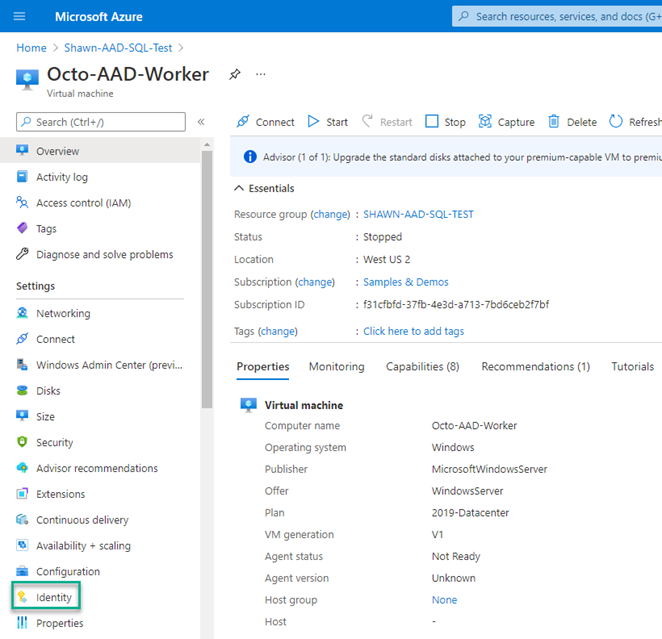Screen dimensions: 662x639
Task: Click here to add tags link
Action: 413,331
